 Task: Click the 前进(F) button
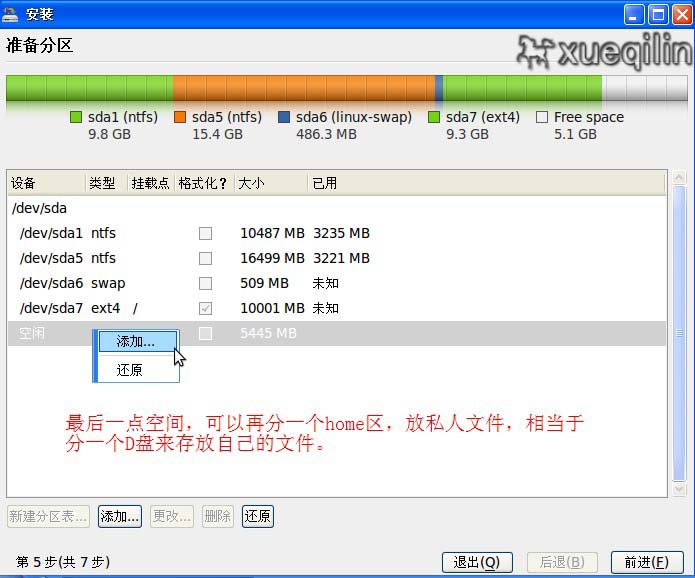[x=647, y=562]
